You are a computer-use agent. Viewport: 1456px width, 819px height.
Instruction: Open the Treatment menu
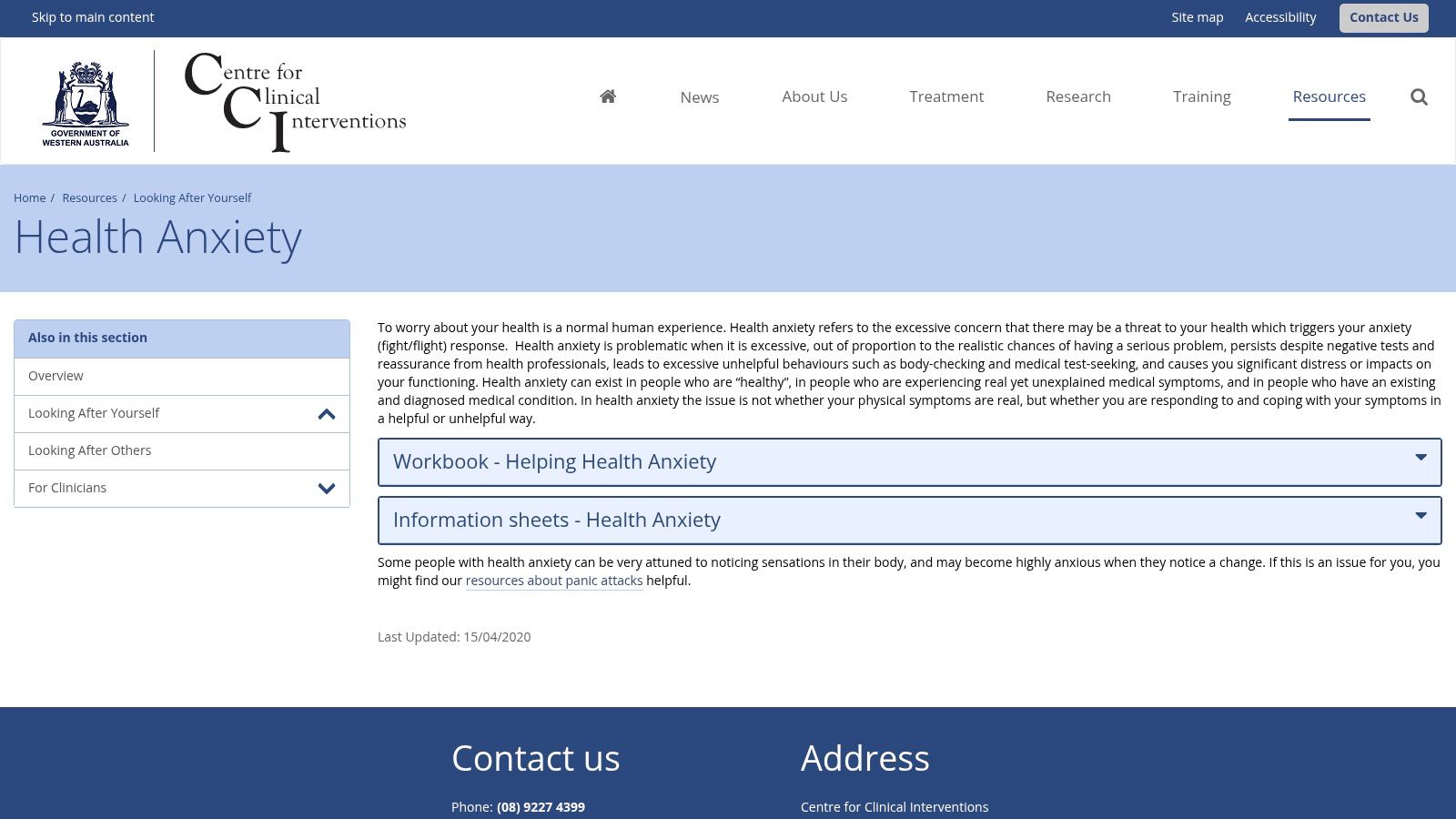[946, 96]
